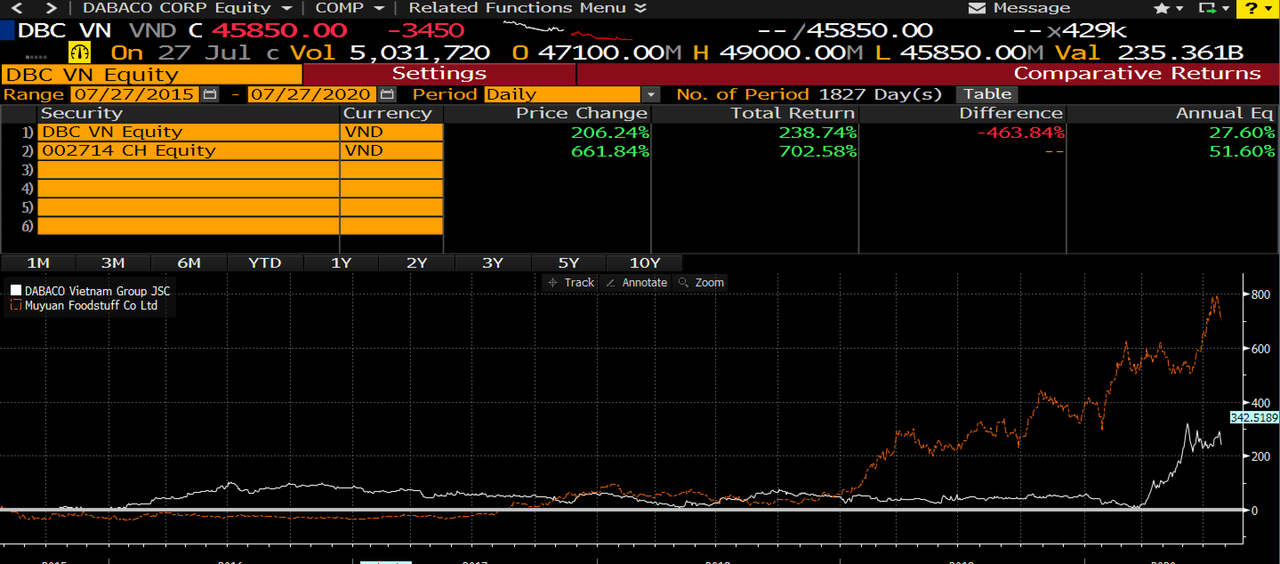Viewport: 1280px width, 564px height.
Task: Click the Table button
Action: click(x=987, y=94)
